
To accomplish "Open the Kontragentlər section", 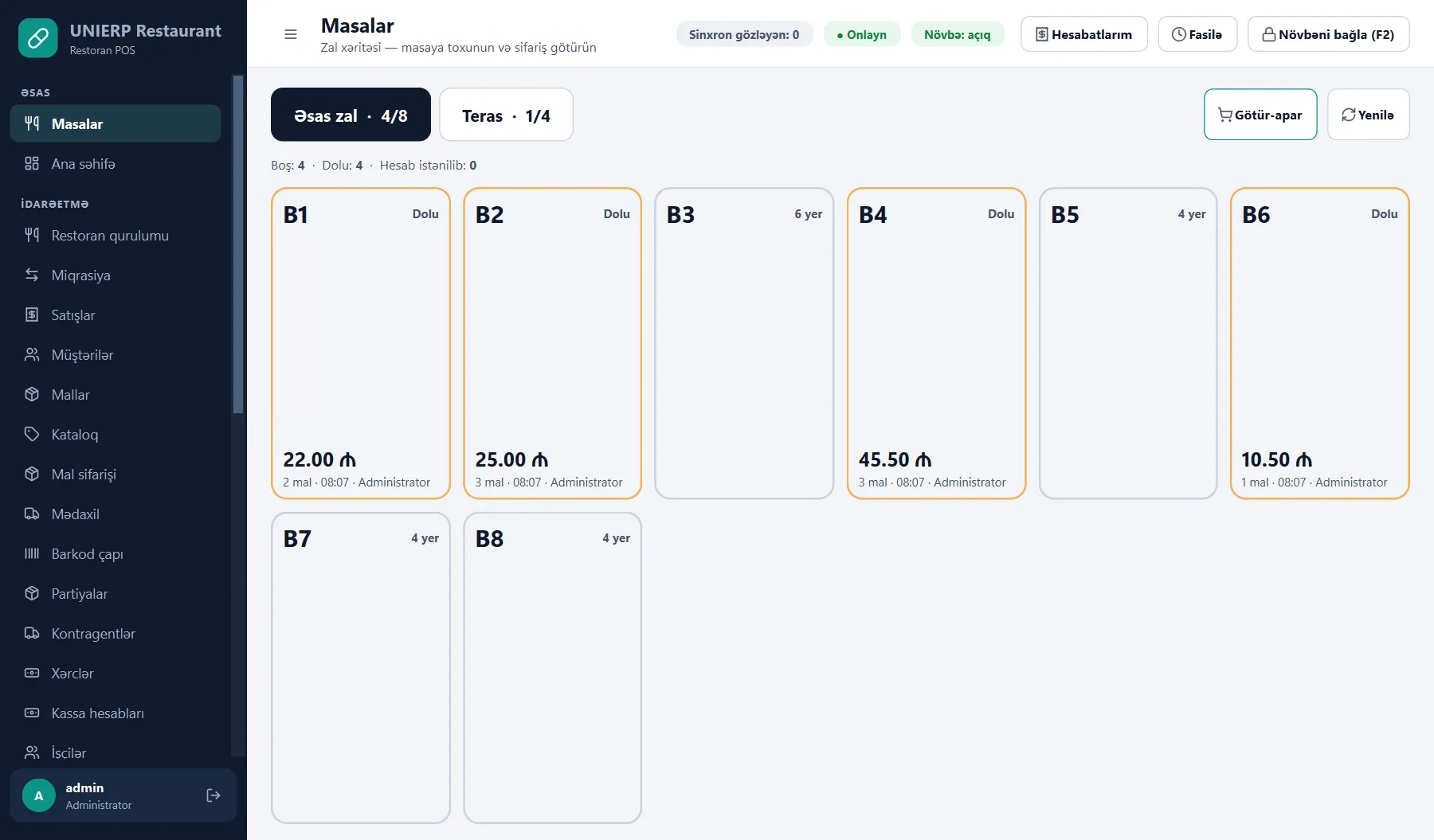I will tap(116, 634).
